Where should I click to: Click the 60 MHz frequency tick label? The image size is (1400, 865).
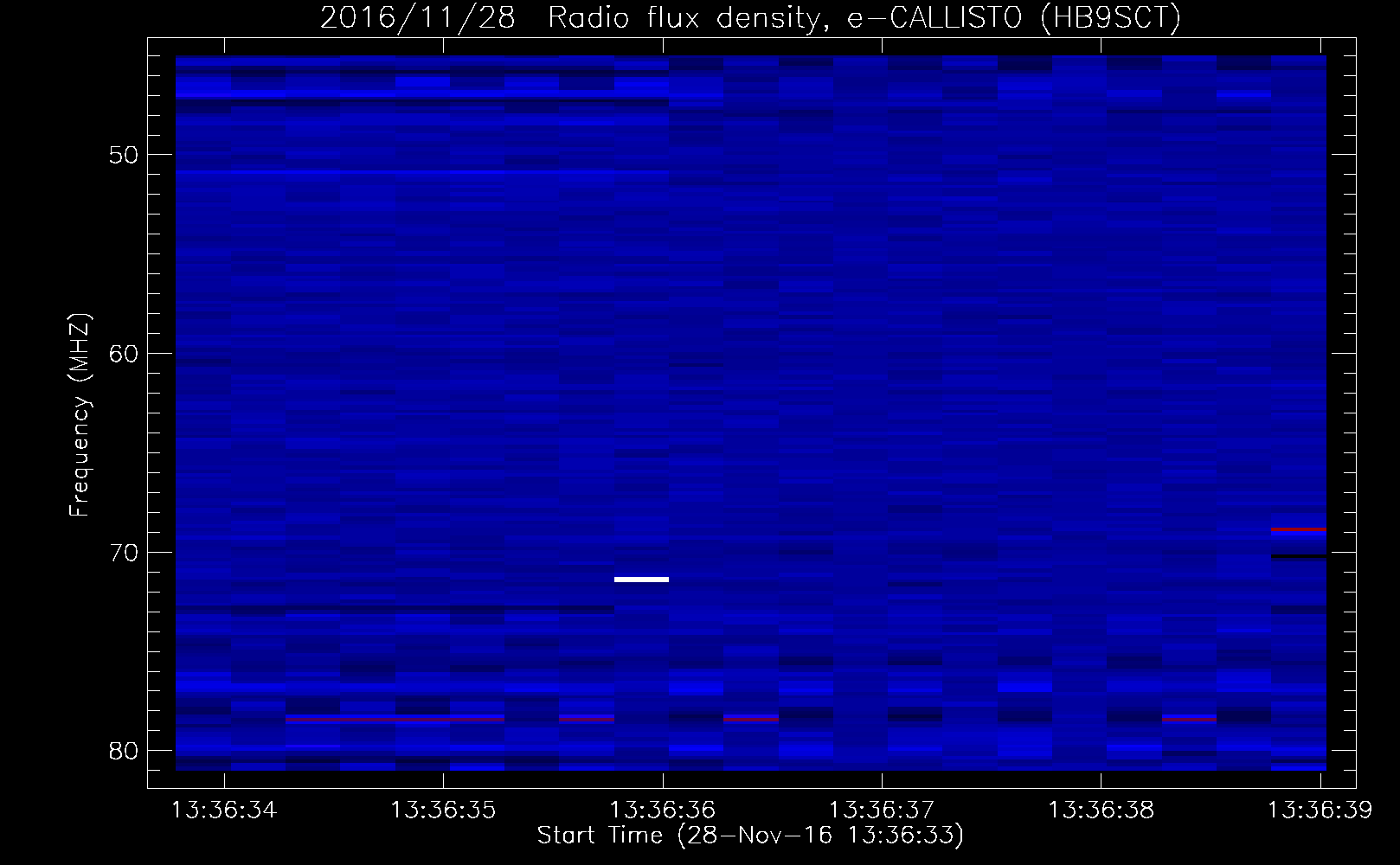[x=124, y=353]
